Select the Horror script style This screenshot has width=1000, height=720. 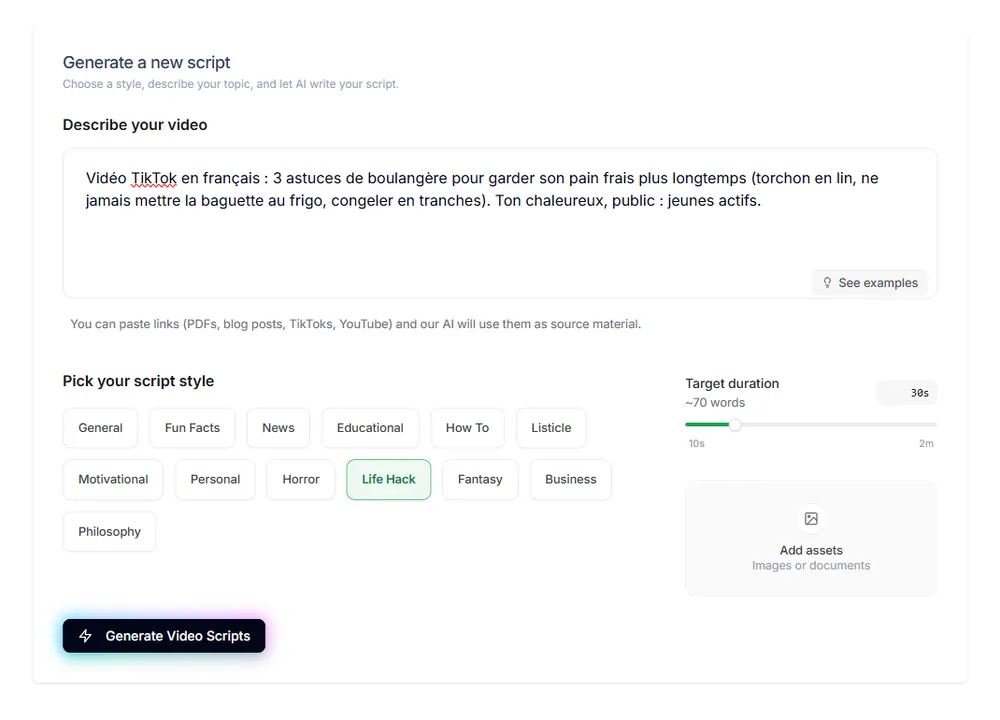300,480
